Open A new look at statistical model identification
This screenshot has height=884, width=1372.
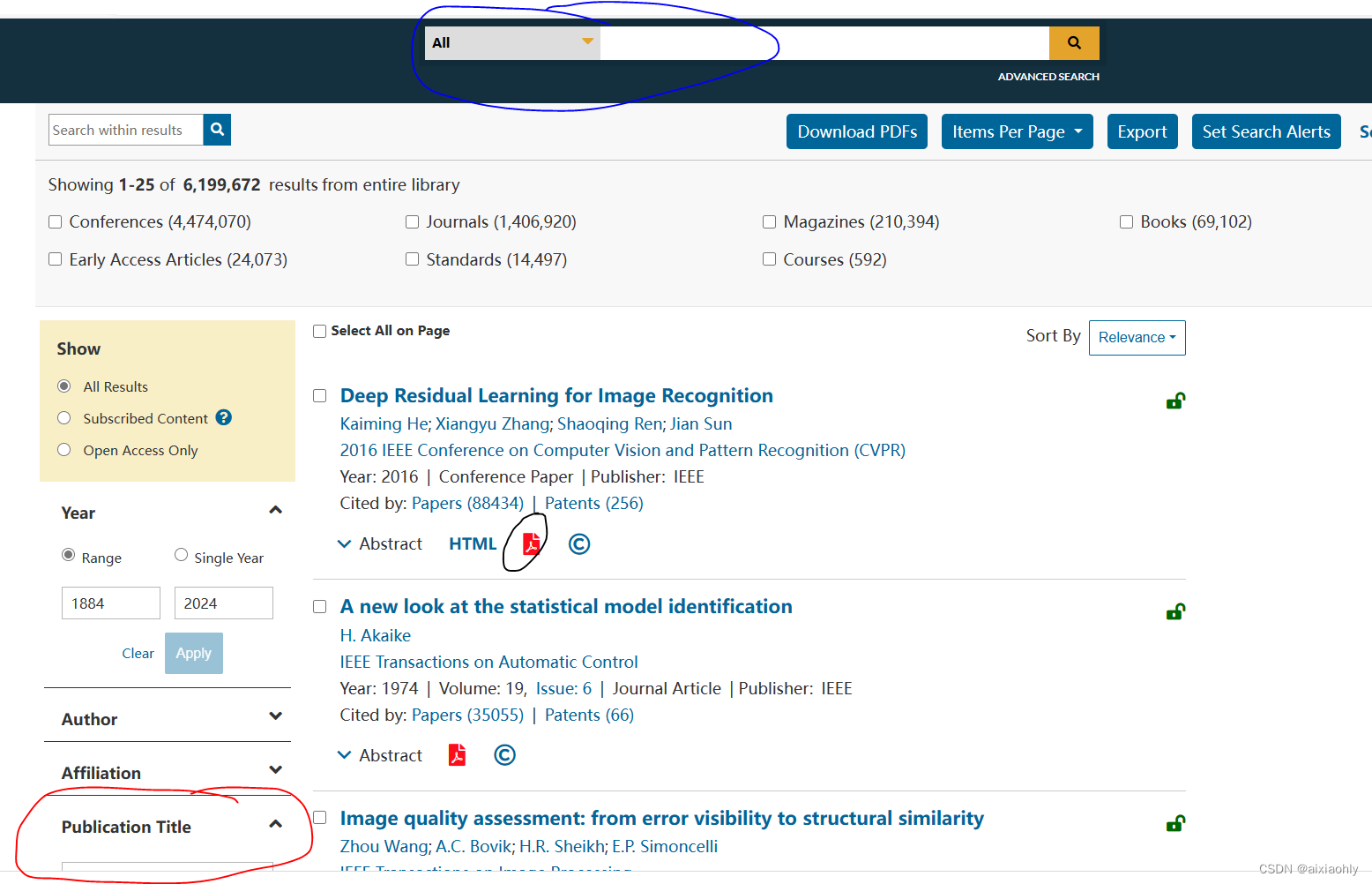566,606
